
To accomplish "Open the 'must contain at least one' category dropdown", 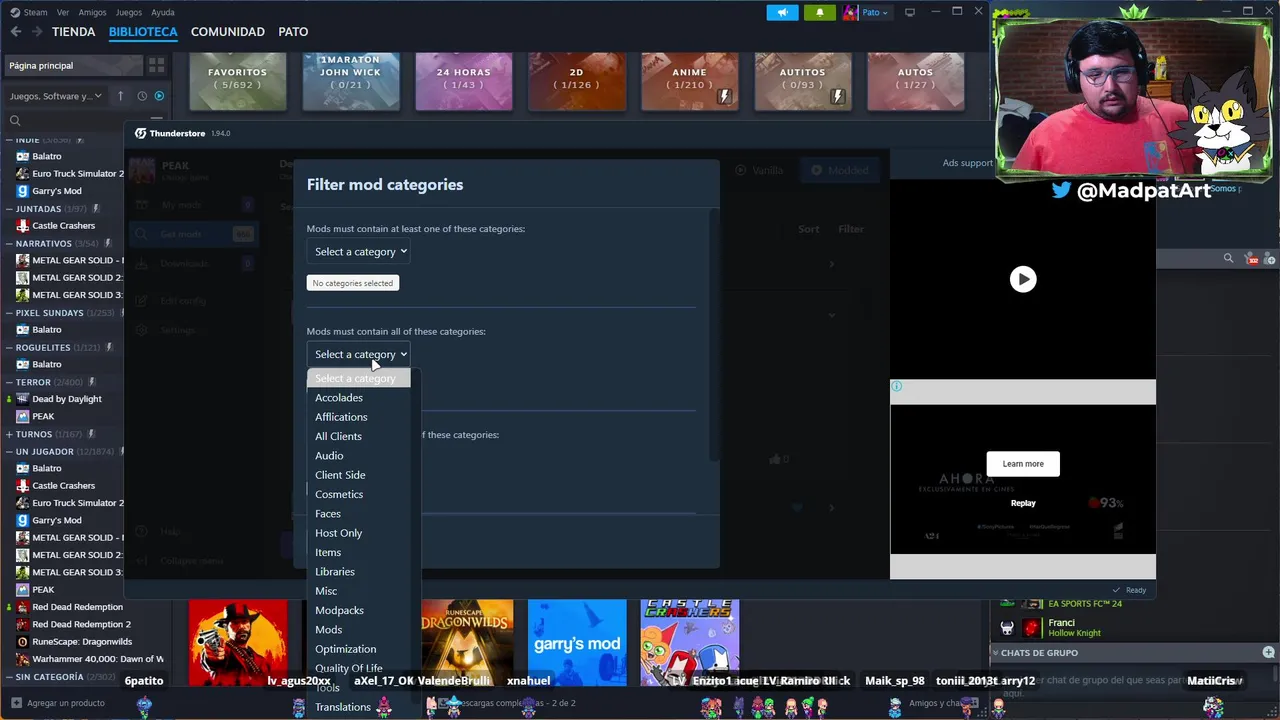I will (x=360, y=252).
